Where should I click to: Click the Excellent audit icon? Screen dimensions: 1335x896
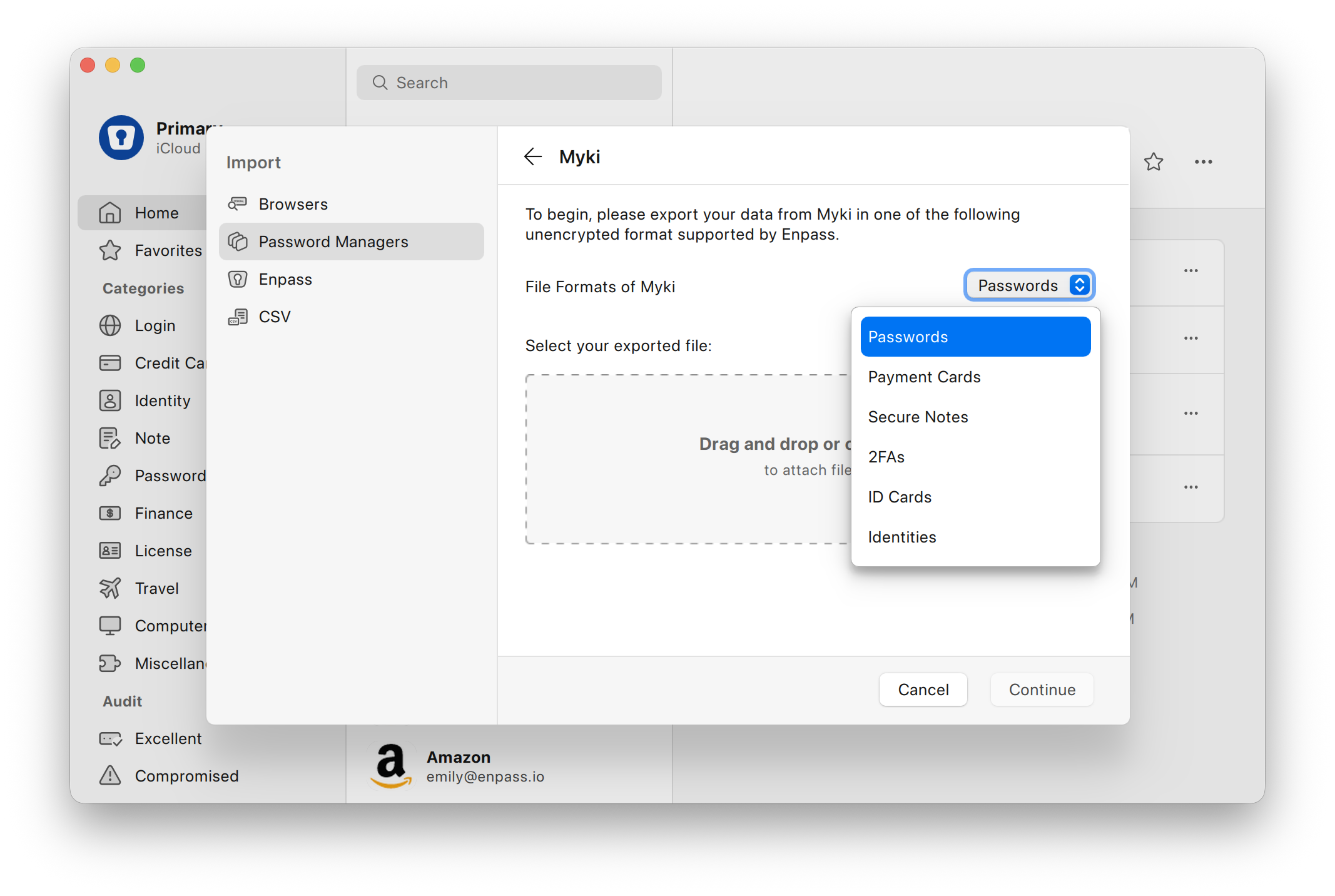tap(110, 738)
